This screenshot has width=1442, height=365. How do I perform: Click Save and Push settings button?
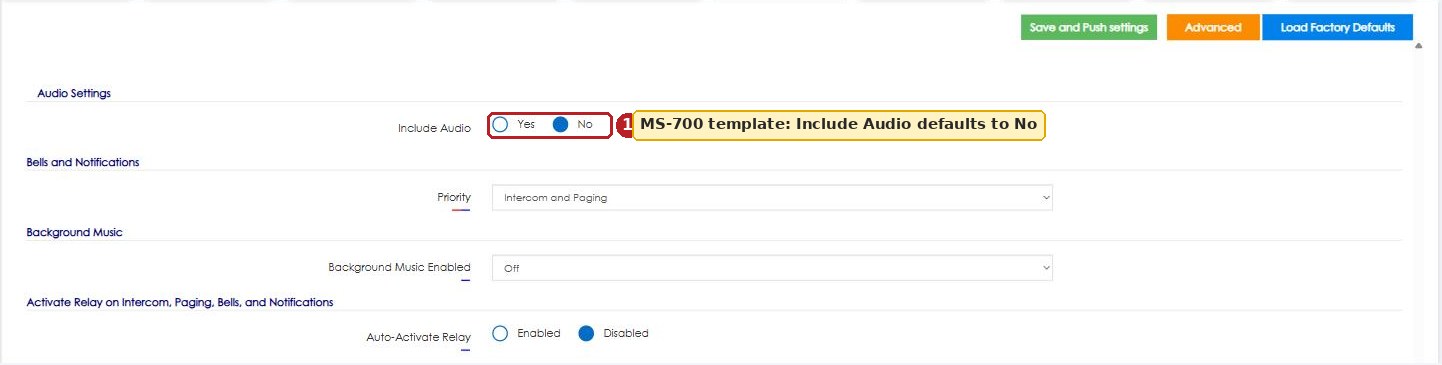pyautogui.click(x=1089, y=28)
